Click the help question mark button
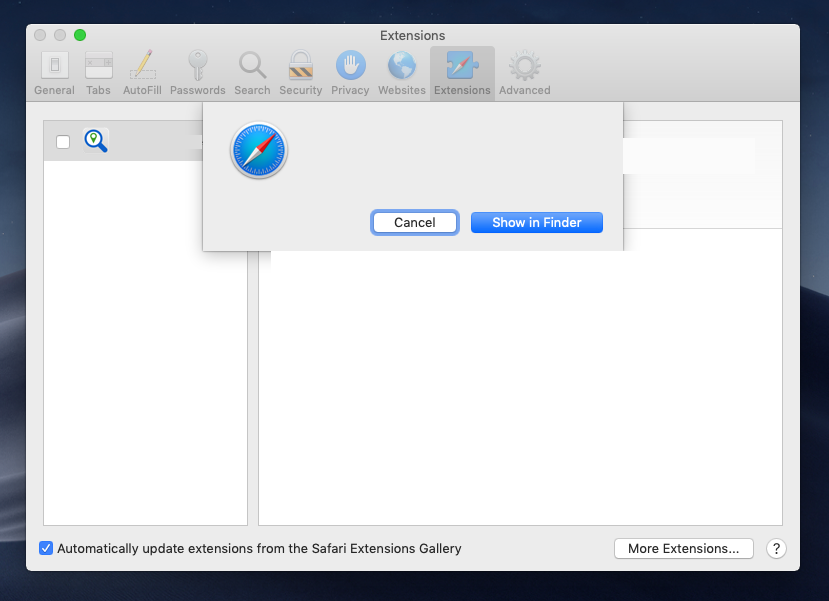This screenshot has width=829, height=601. pos(775,548)
